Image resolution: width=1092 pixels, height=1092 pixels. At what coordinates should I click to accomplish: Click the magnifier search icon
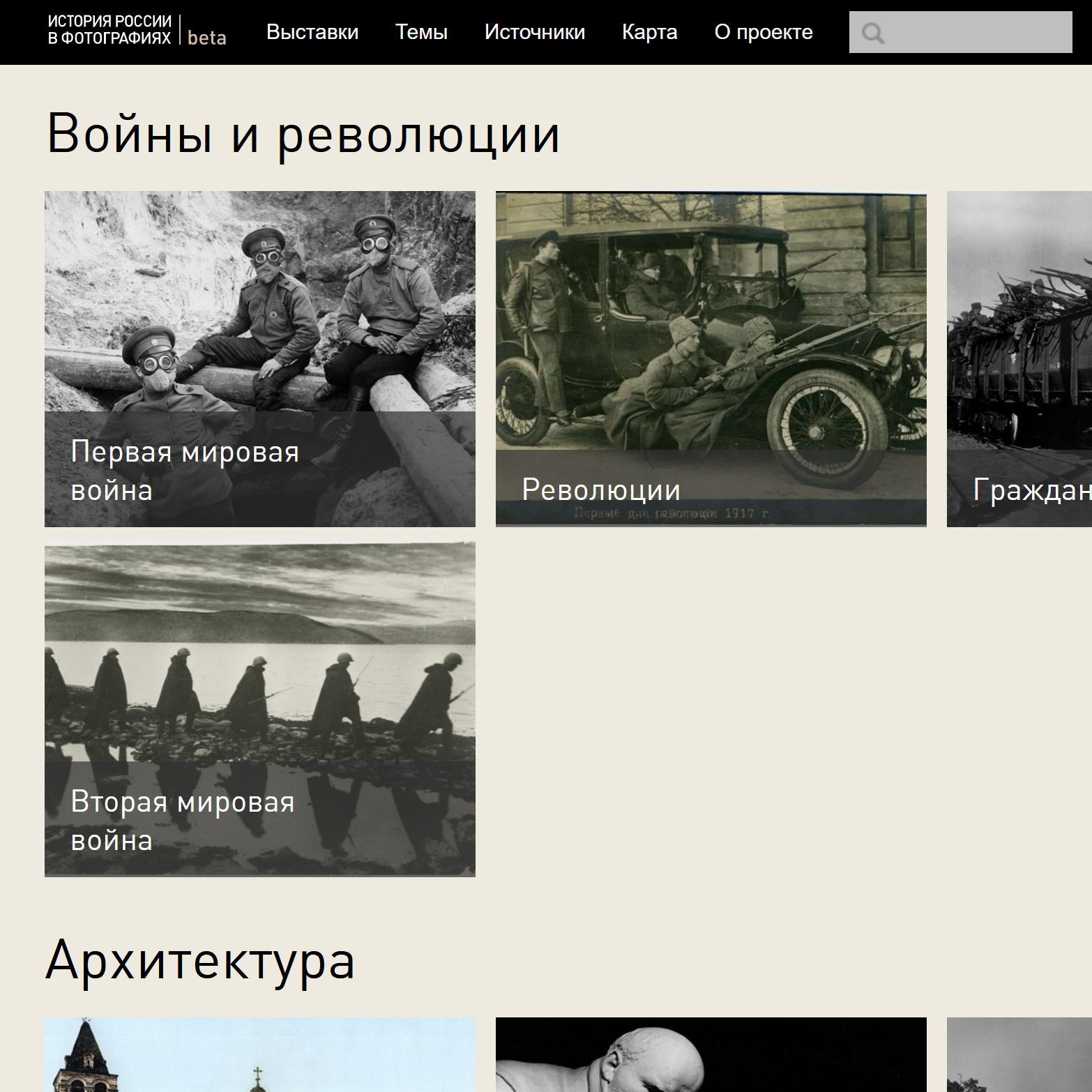872,33
